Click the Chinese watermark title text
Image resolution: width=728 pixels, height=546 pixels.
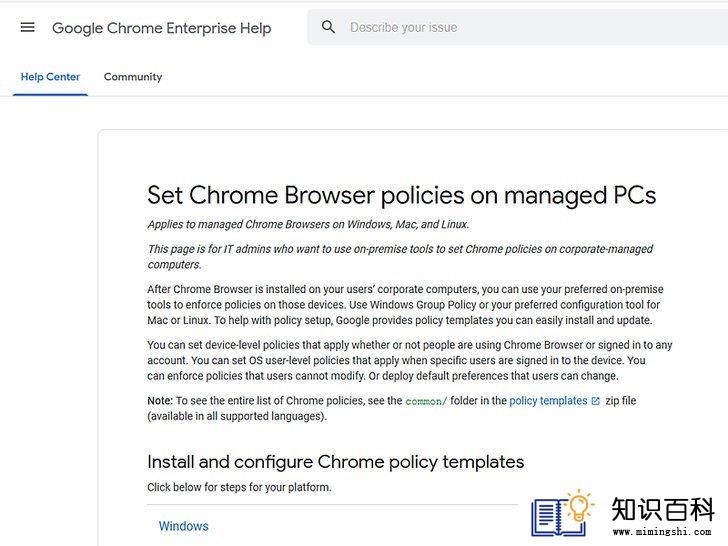pyautogui.click(x=663, y=509)
